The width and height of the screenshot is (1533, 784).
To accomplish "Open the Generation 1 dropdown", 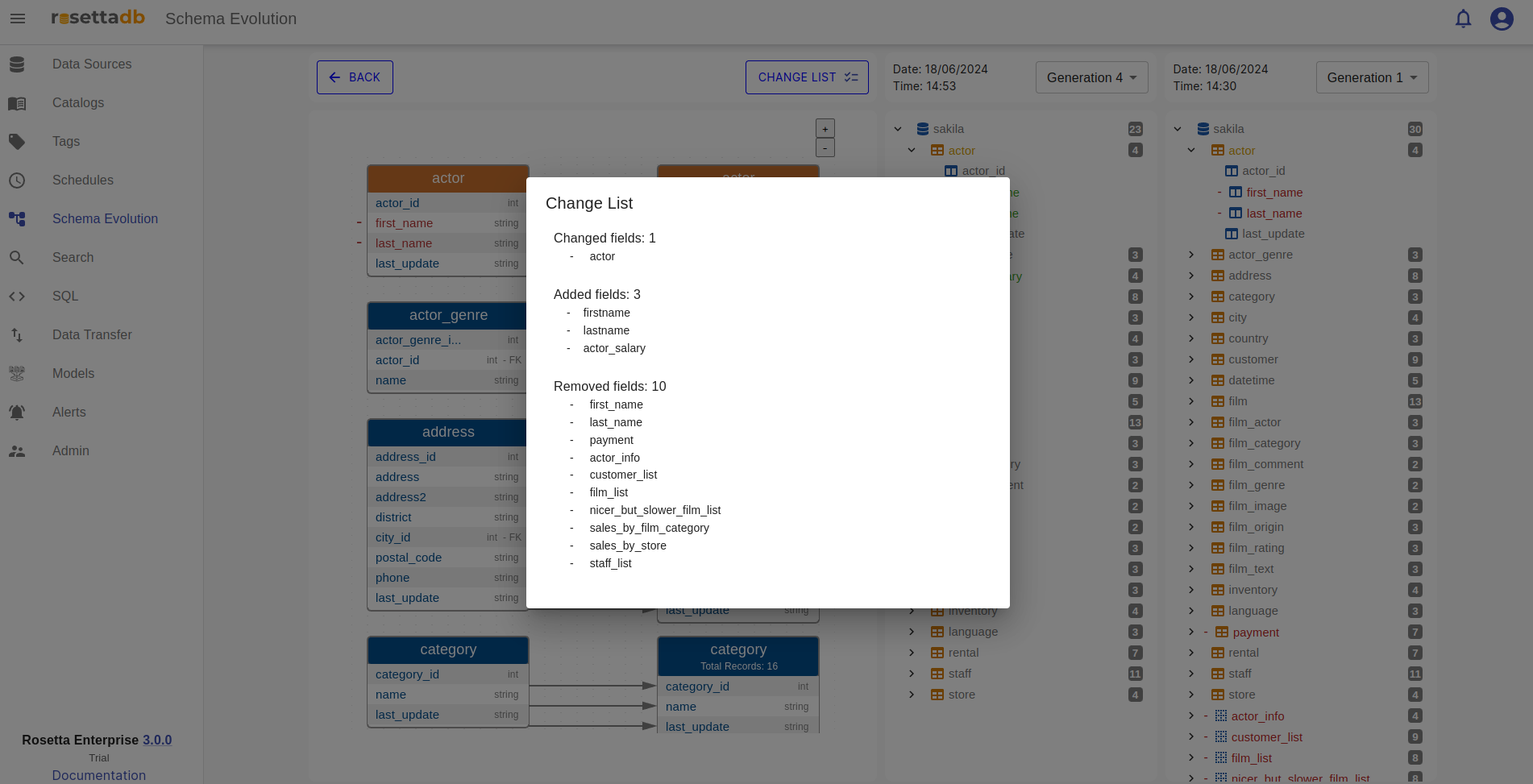I will [x=1372, y=77].
